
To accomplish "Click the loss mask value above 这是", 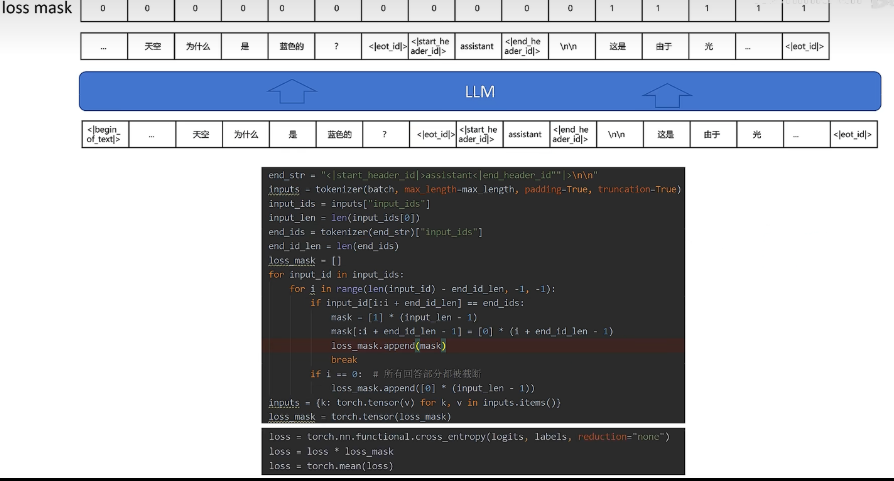I will click(618, 9).
